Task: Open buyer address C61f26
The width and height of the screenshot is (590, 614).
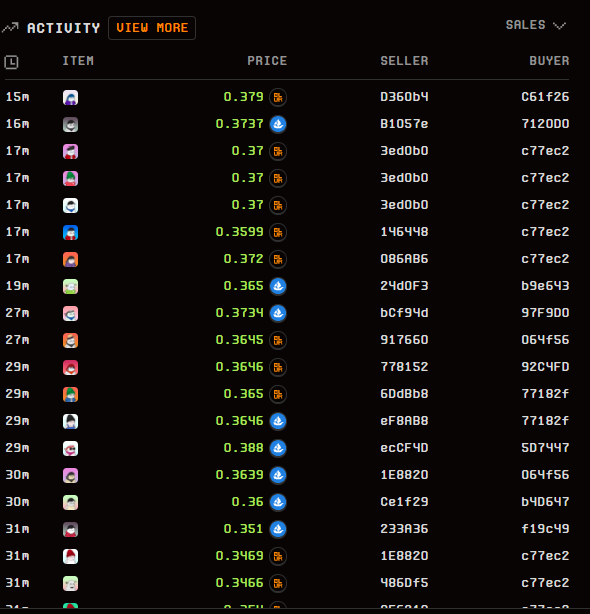Action: tap(545, 97)
